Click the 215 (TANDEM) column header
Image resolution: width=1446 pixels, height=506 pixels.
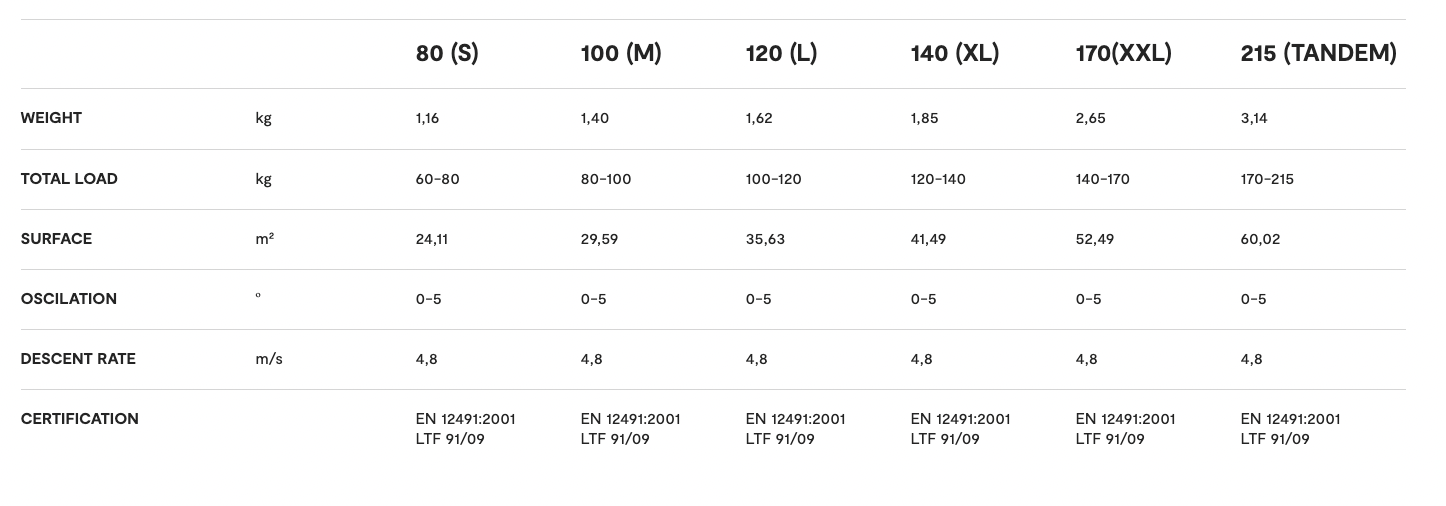coord(1318,54)
